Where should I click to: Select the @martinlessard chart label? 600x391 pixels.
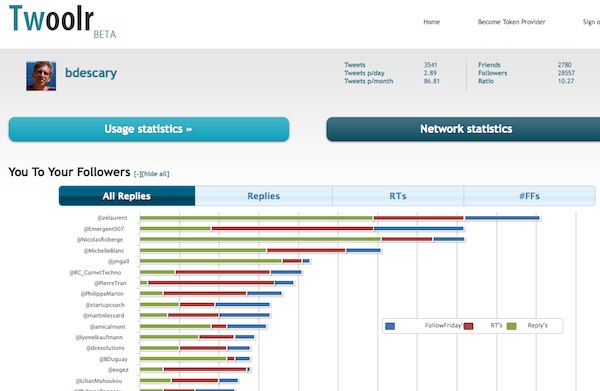104,316
